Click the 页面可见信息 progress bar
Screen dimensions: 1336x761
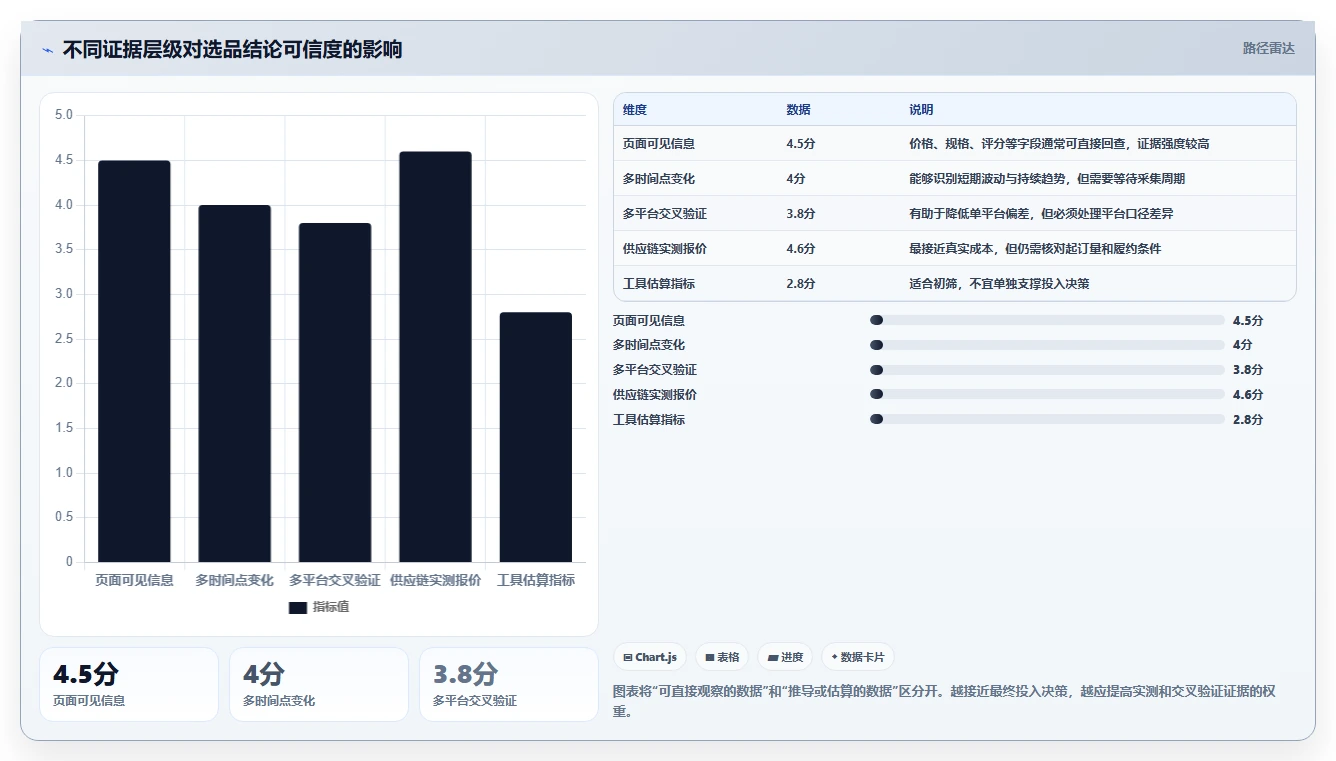coord(1047,320)
